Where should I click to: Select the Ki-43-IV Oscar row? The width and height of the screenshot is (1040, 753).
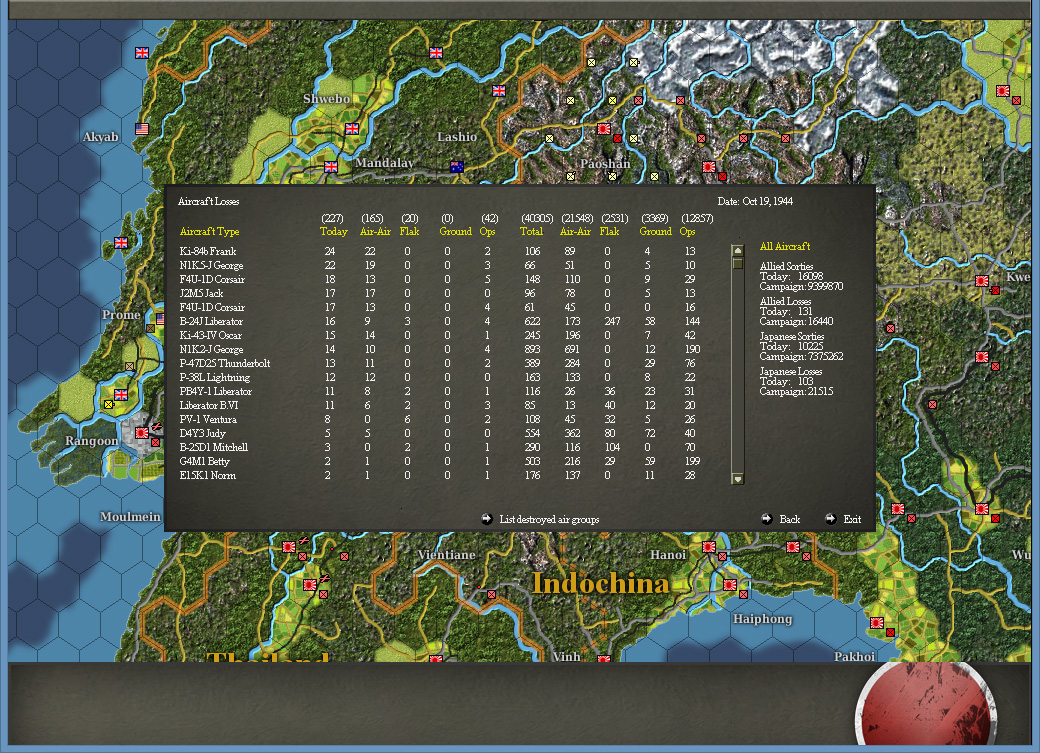(x=438, y=335)
